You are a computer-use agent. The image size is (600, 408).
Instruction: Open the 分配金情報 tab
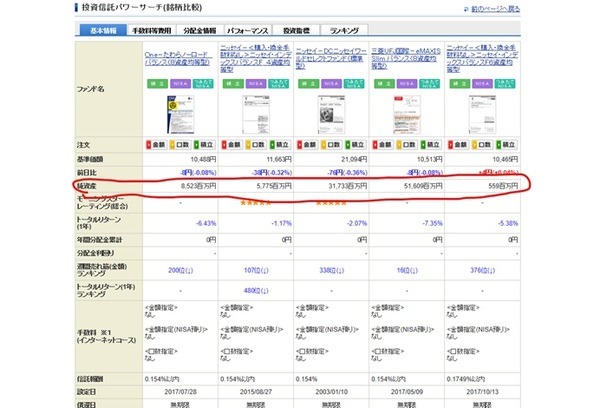click(x=200, y=30)
